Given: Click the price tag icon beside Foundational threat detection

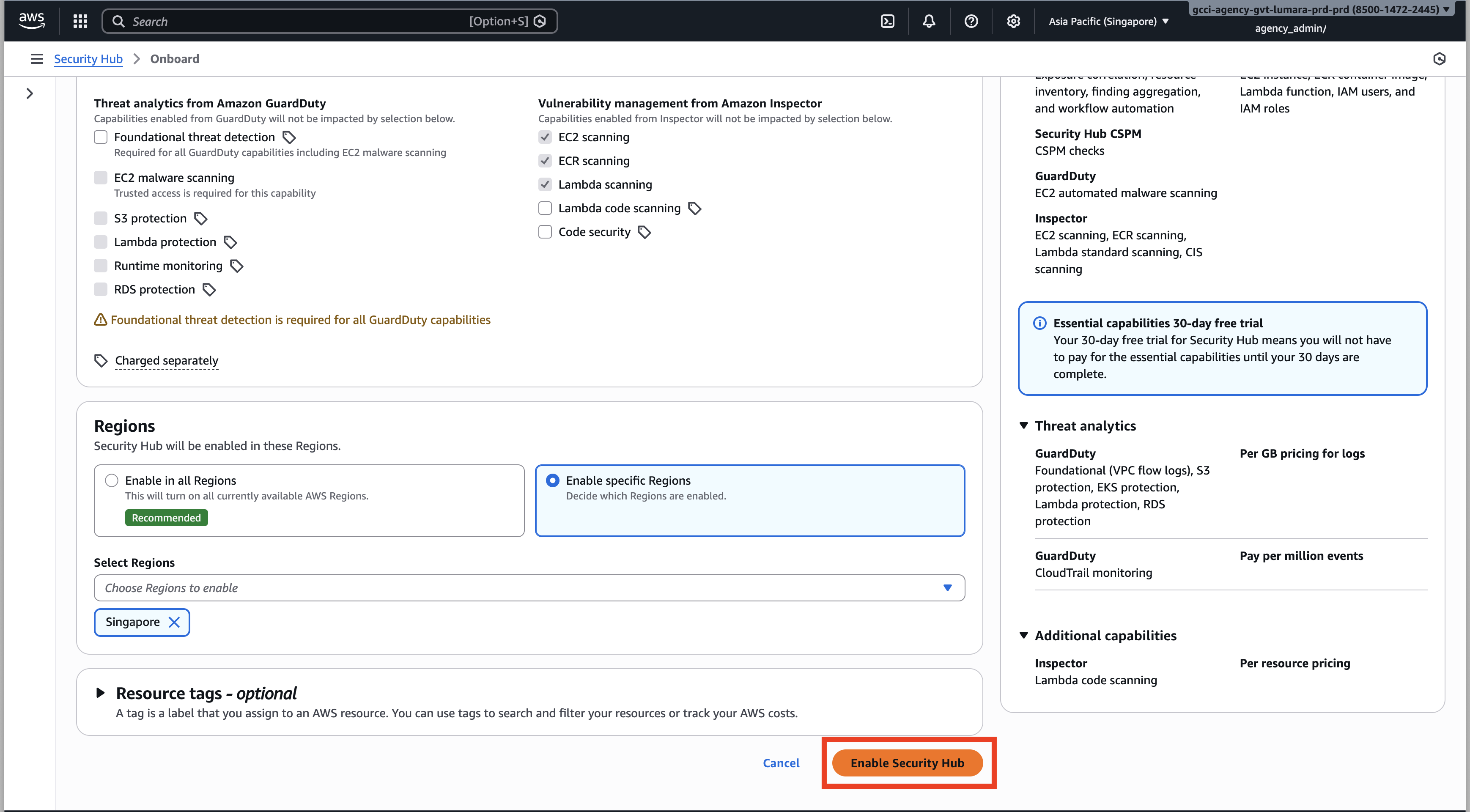Looking at the screenshot, I should point(289,137).
